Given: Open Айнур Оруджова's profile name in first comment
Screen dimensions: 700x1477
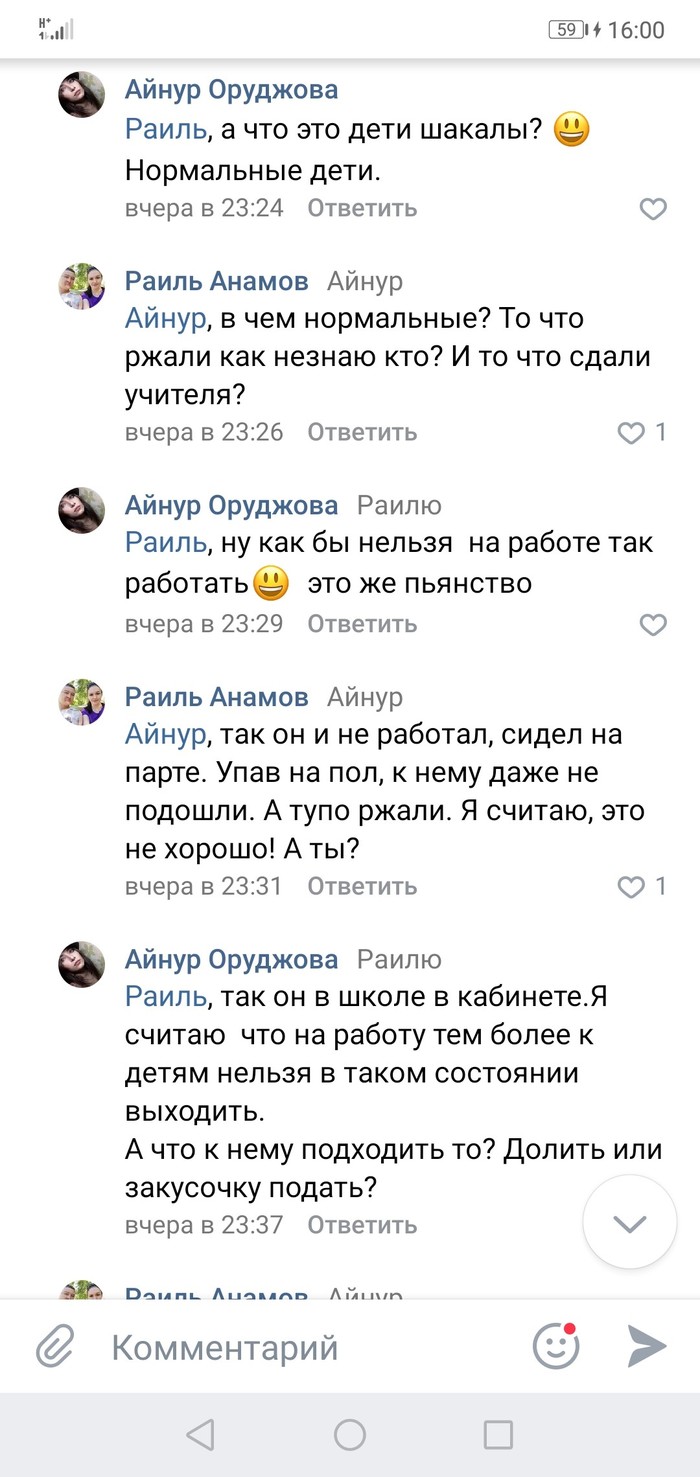Looking at the screenshot, I should point(231,90).
